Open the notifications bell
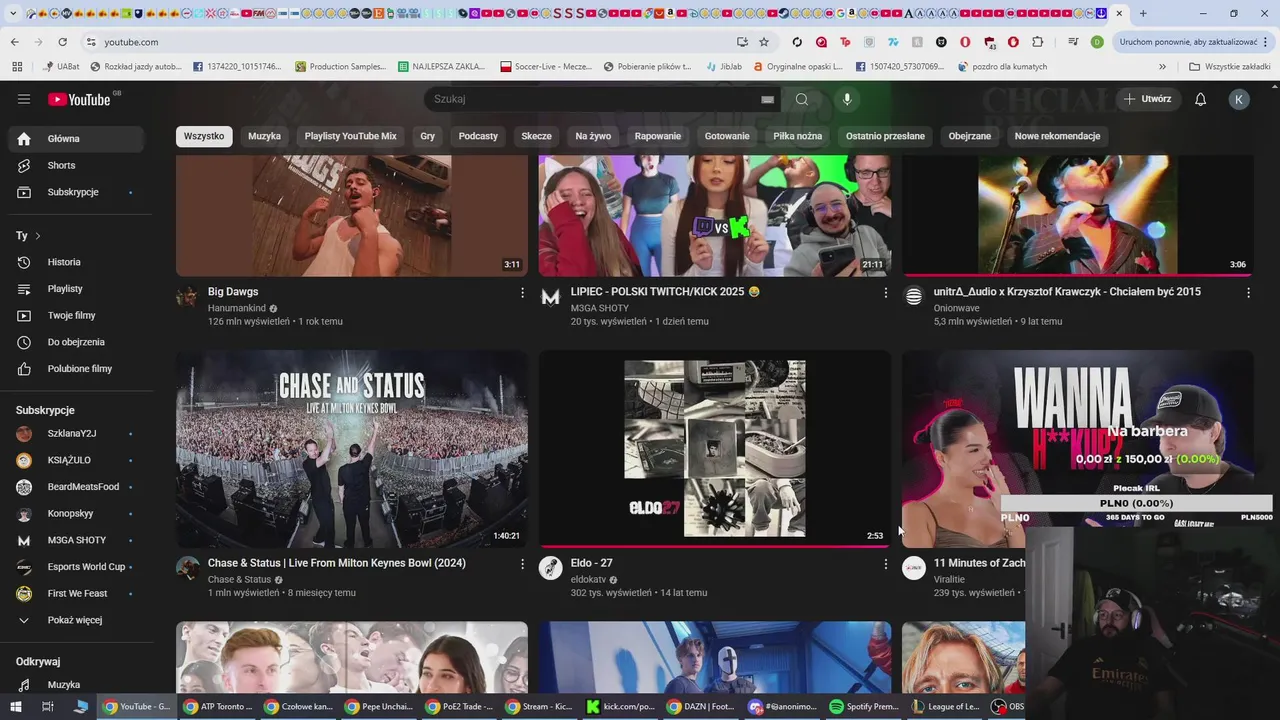Screen dimensions: 1280x720 (x=1201, y=99)
